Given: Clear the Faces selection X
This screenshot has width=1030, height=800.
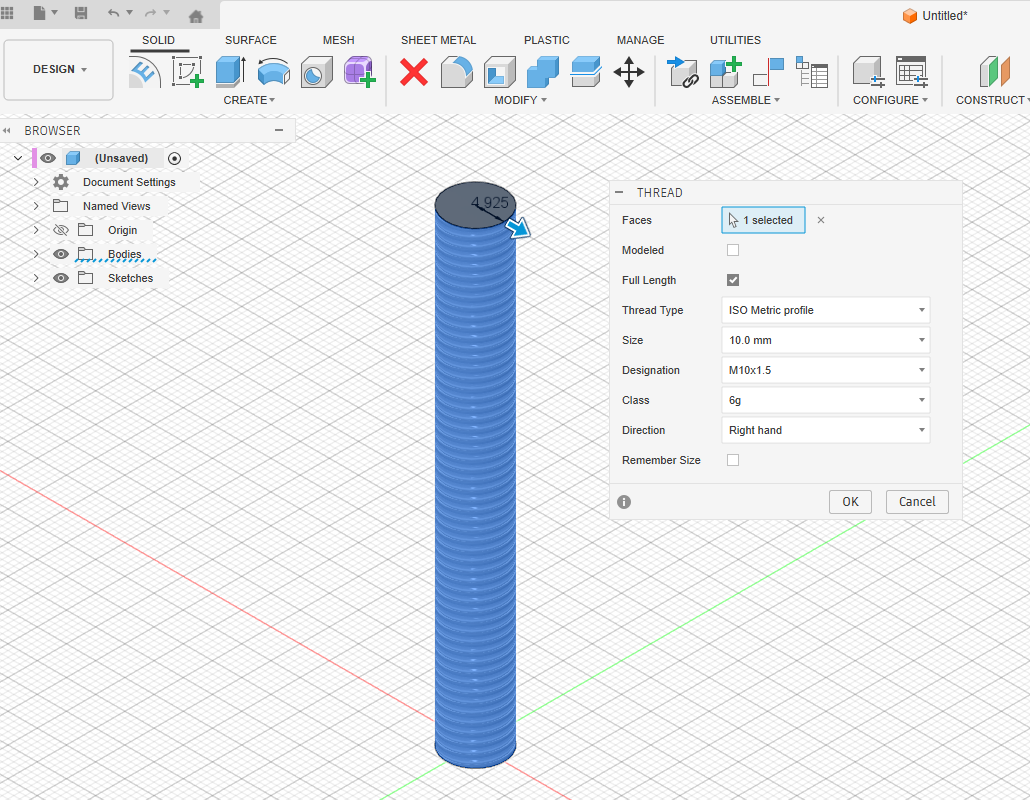Looking at the screenshot, I should pyautogui.click(x=820, y=220).
